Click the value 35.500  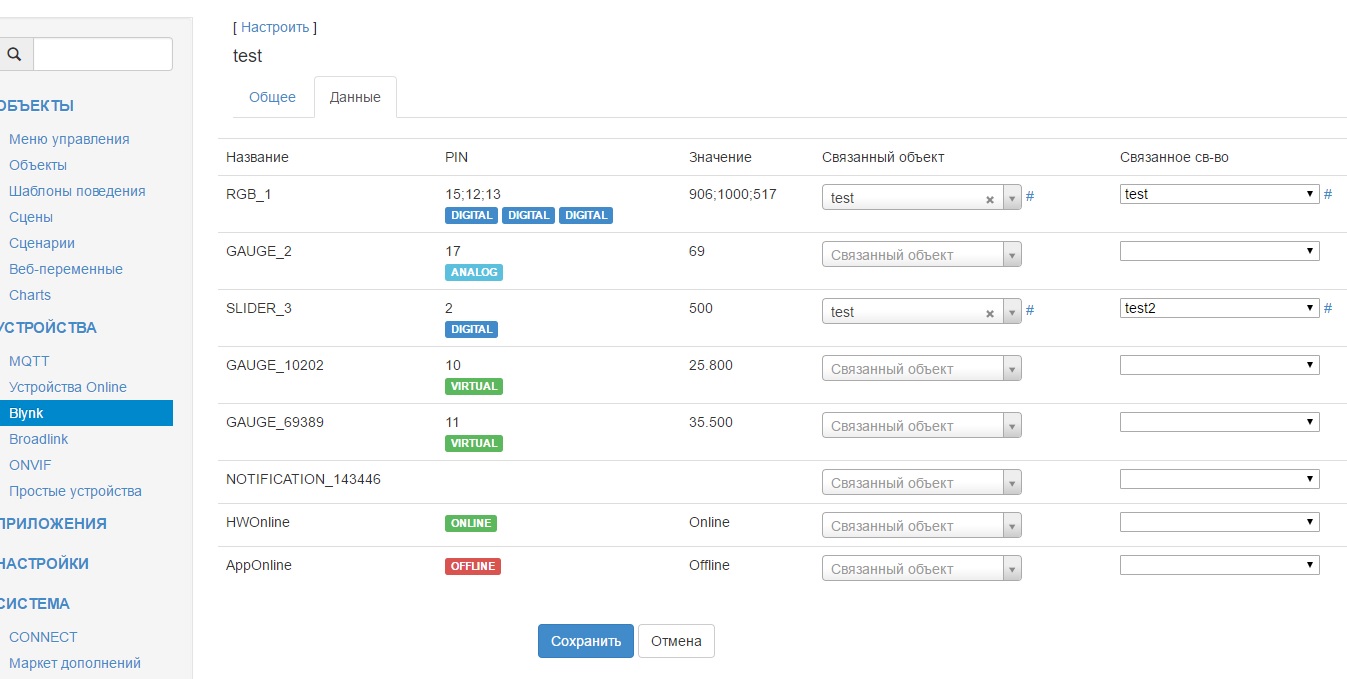pos(711,422)
